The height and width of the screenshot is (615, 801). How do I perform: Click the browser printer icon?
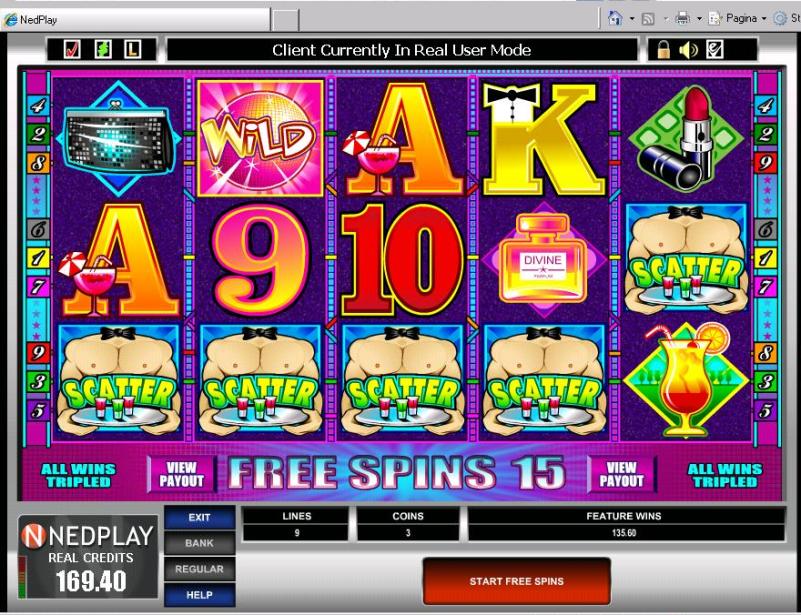pyautogui.click(x=682, y=19)
